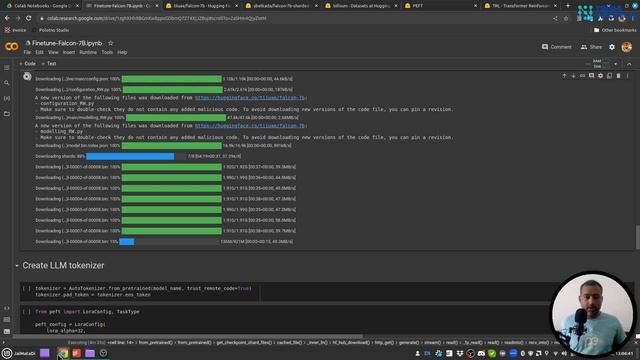The image size is (640, 360).
Task: Switch to the tiiuae/falcon-7b Hugging Face tab
Action: click(x=201, y=6)
